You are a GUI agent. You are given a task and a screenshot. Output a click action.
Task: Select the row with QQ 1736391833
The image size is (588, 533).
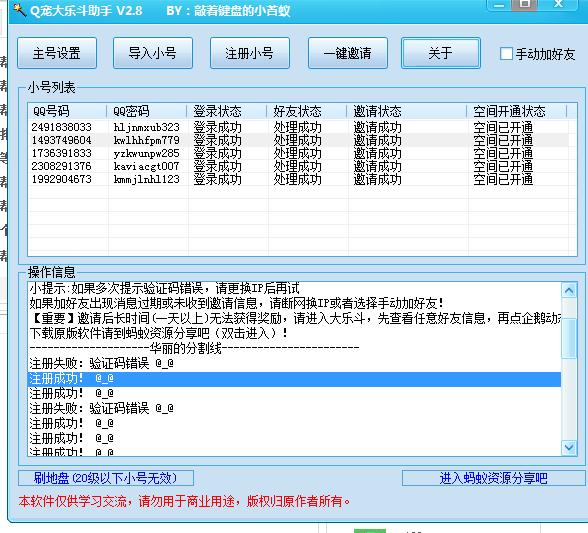pyautogui.click(x=298, y=153)
